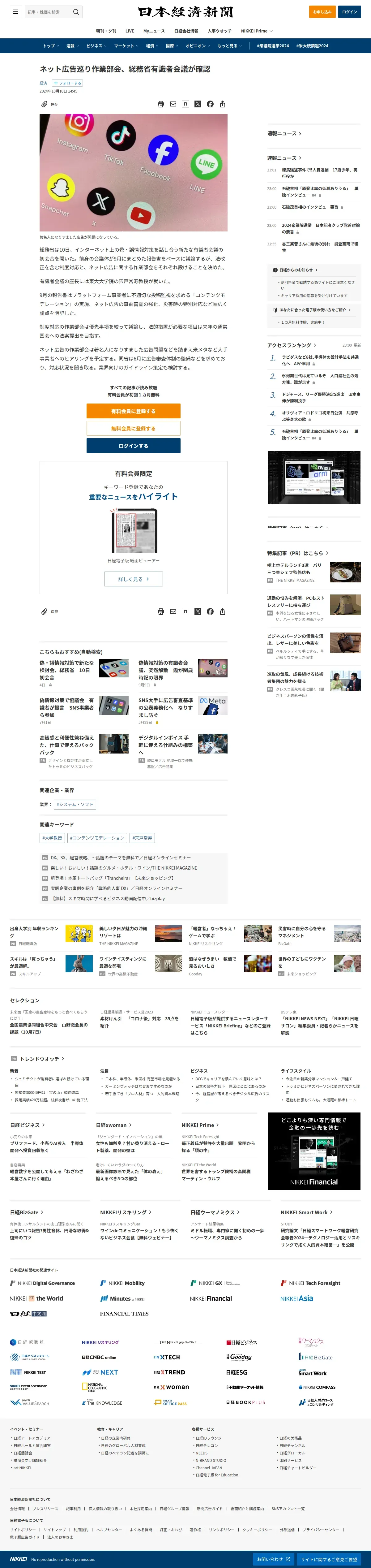
Task: Expand the 経済 navigation dropdown
Action: pos(152,46)
